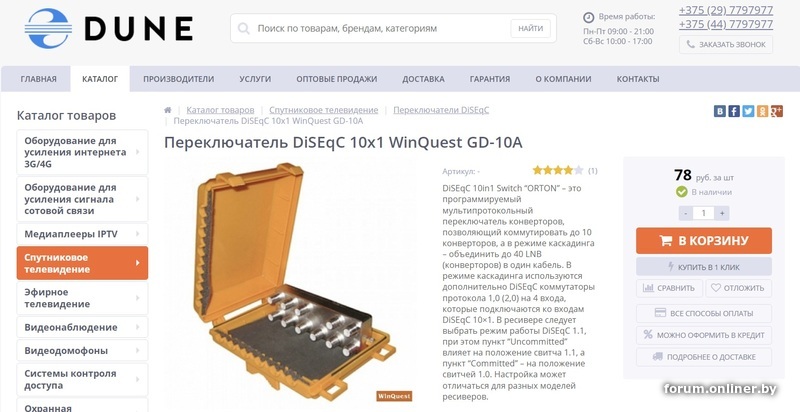Decrease quantity with minus button
Viewport: 800px width, 412px height.
[x=686, y=213]
